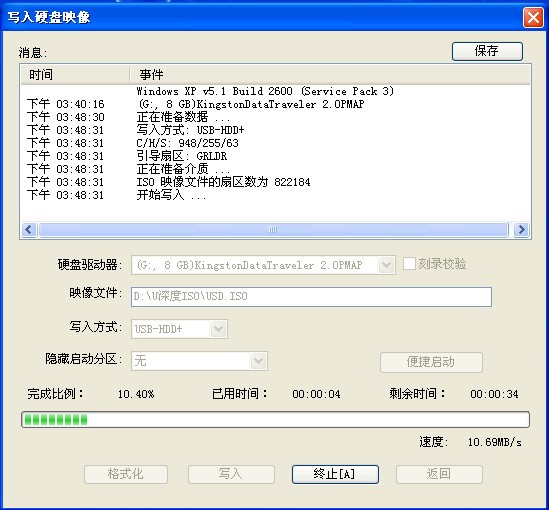
Task: Click the write progress bar
Action: point(275,419)
